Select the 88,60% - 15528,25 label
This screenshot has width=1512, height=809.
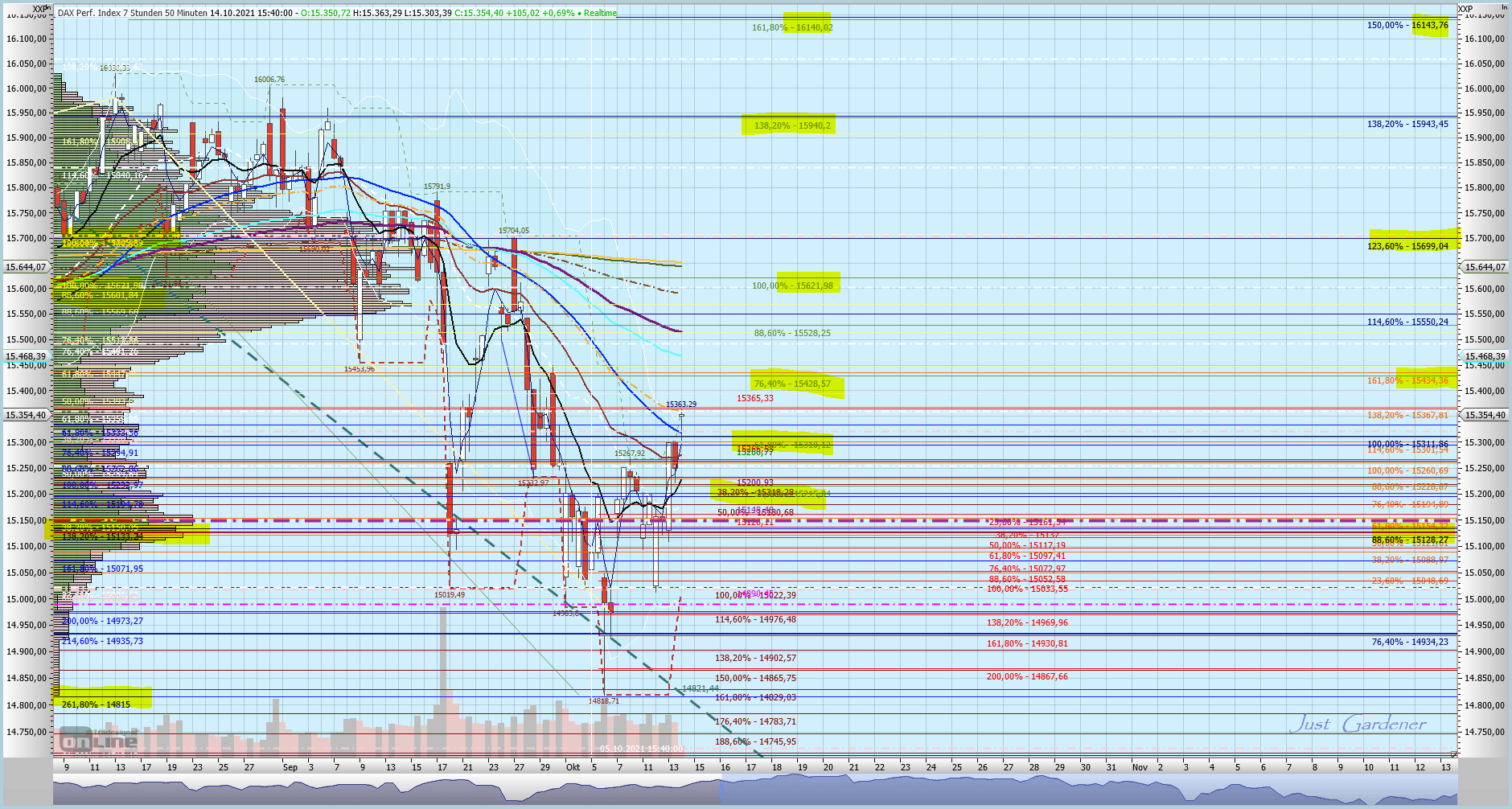pyautogui.click(x=792, y=333)
